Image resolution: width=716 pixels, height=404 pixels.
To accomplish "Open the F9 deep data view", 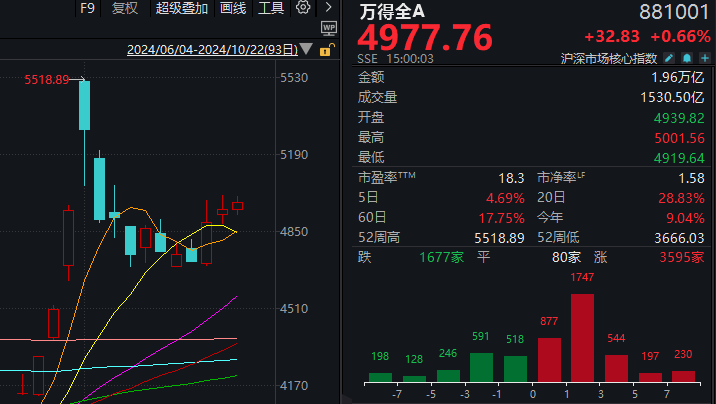I will (87, 8).
